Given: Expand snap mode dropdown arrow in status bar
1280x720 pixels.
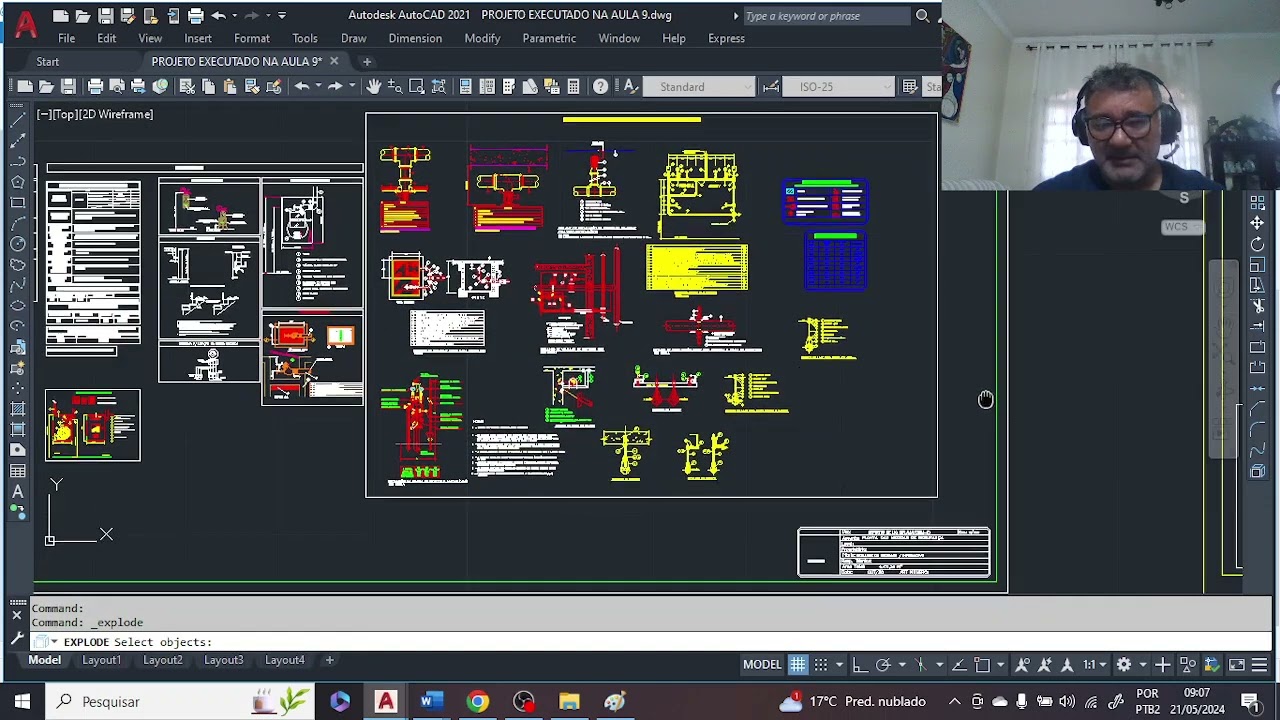Looking at the screenshot, I should pyautogui.click(x=839, y=664).
